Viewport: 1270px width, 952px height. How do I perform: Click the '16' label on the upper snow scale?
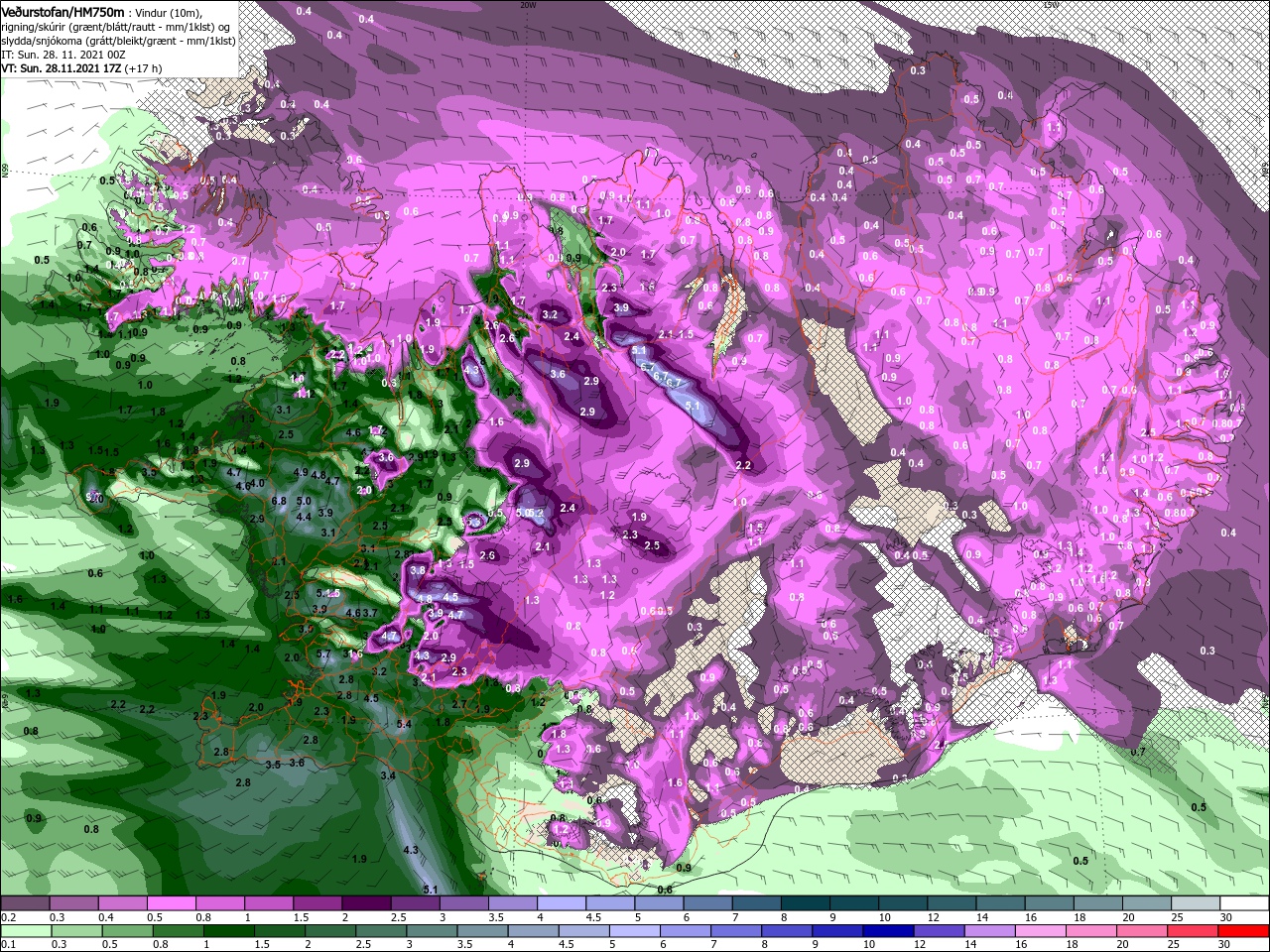click(x=1032, y=917)
